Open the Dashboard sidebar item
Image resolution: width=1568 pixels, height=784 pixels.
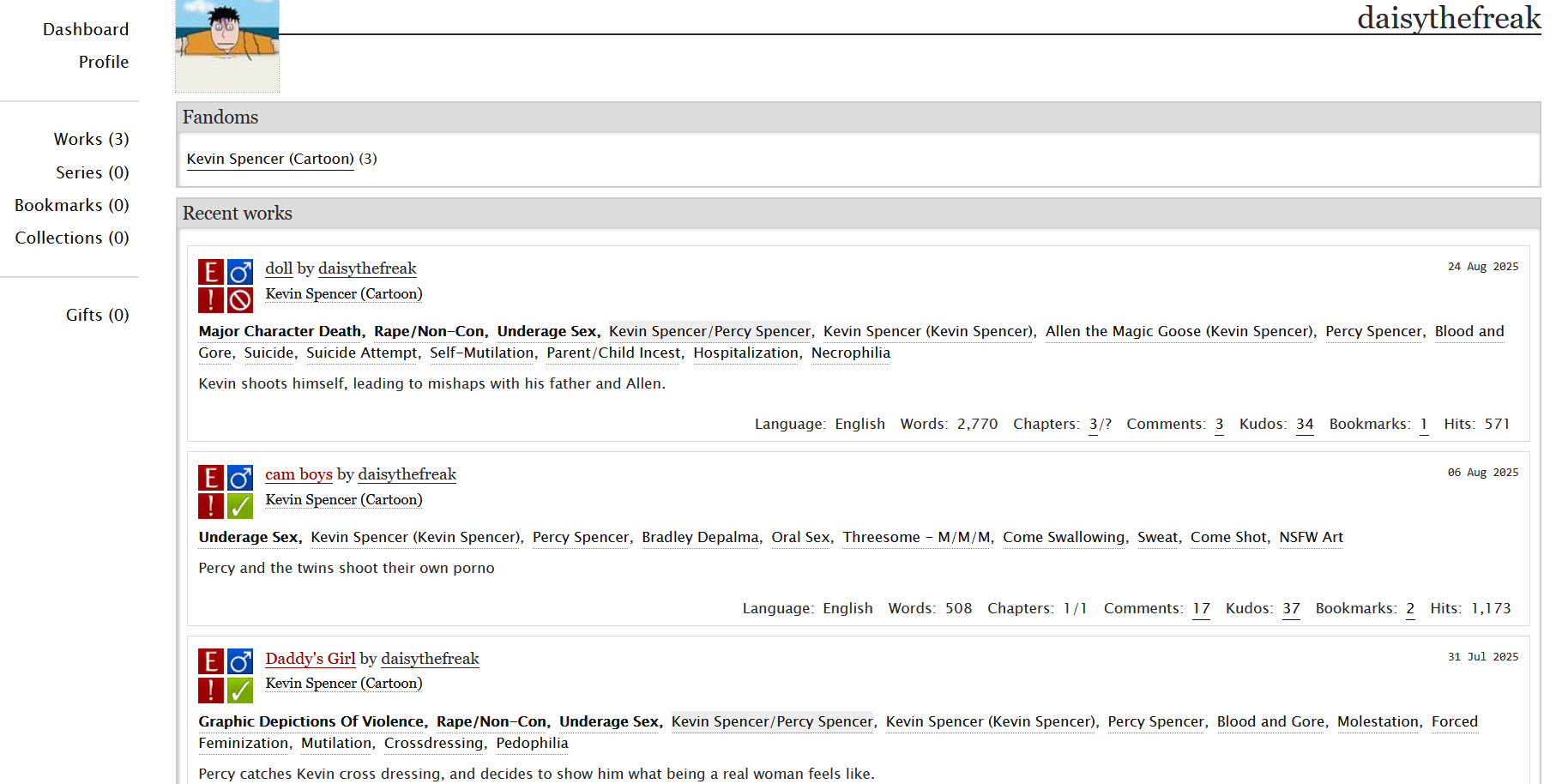(86, 29)
